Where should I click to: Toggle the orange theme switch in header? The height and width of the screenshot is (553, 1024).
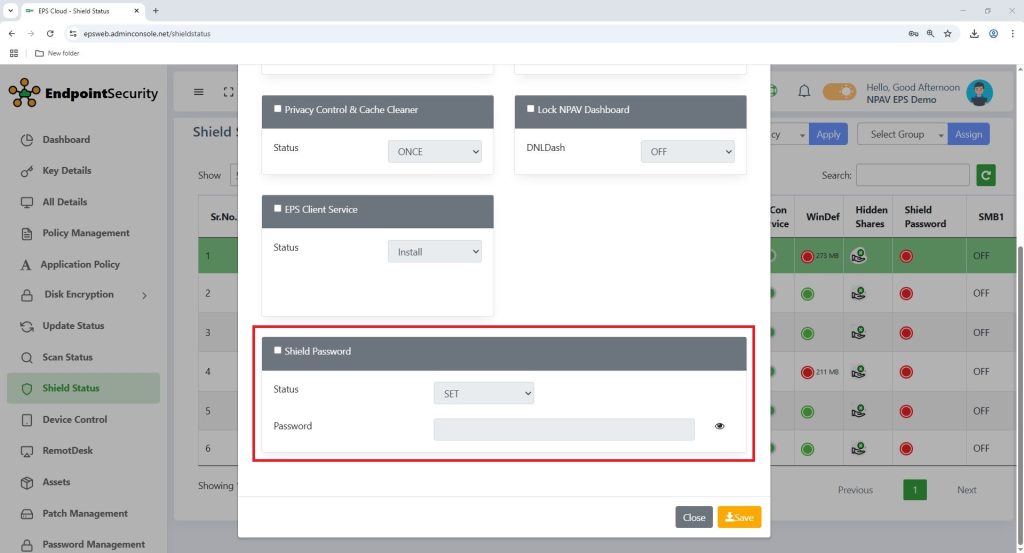point(840,92)
